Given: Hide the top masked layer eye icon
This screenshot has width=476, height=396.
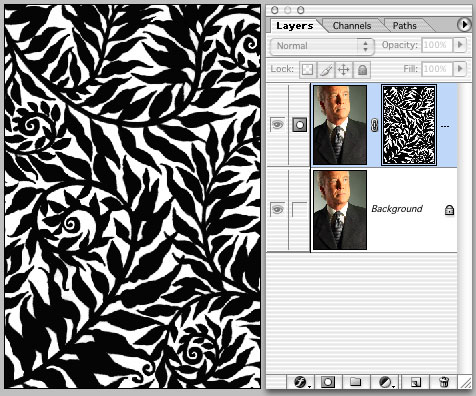Looking at the screenshot, I should pyautogui.click(x=277, y=124).
